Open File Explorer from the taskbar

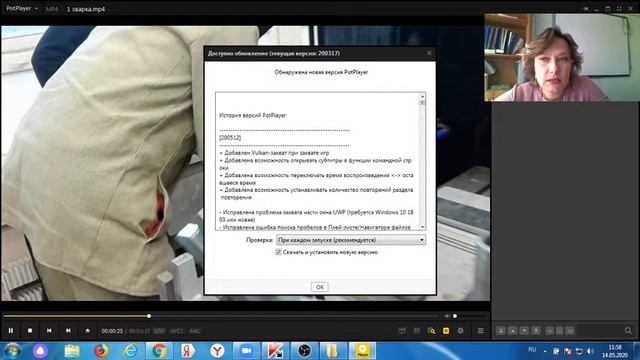[72, 351]
